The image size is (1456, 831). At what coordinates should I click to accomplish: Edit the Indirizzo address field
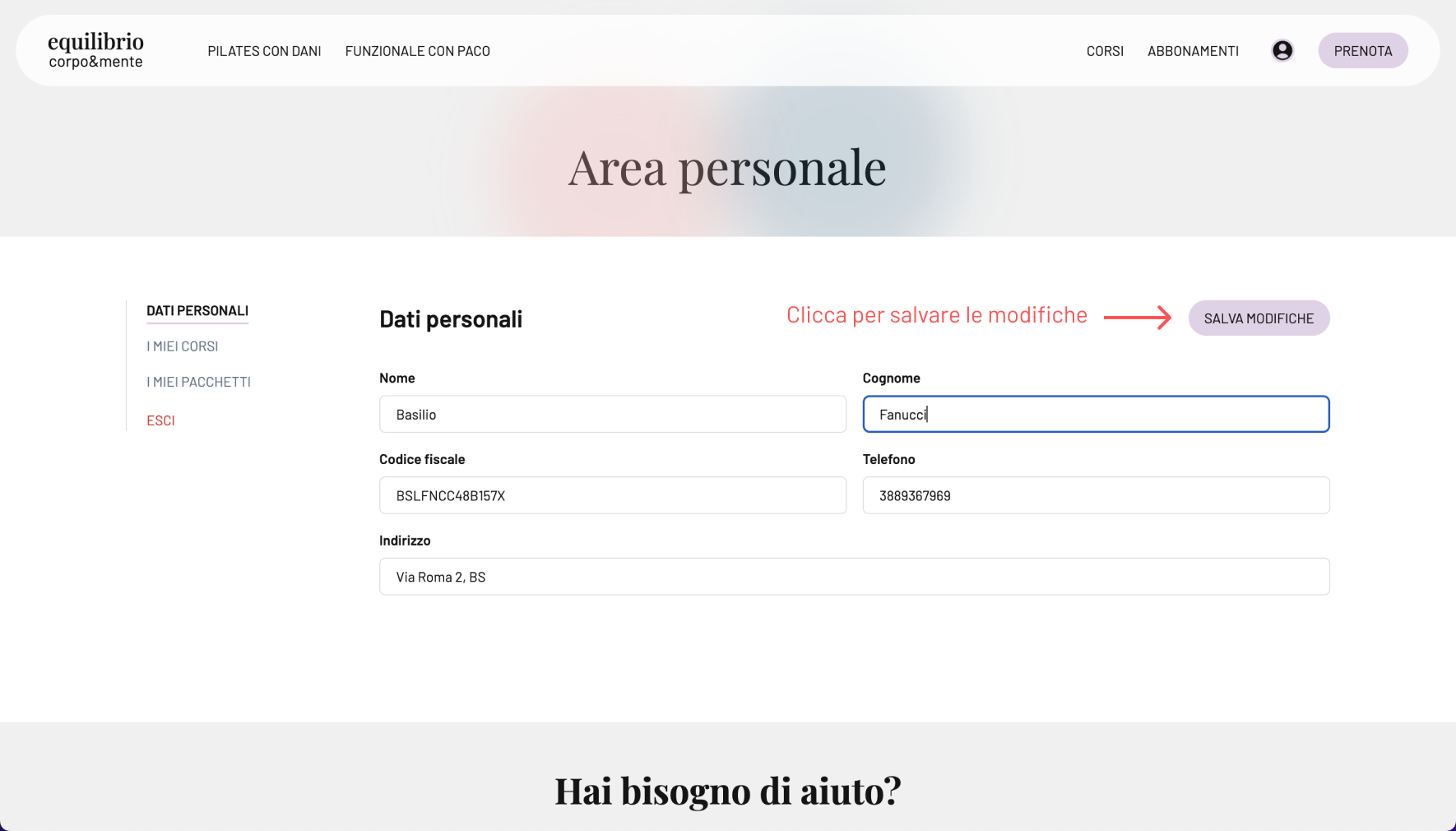(853, 577)
